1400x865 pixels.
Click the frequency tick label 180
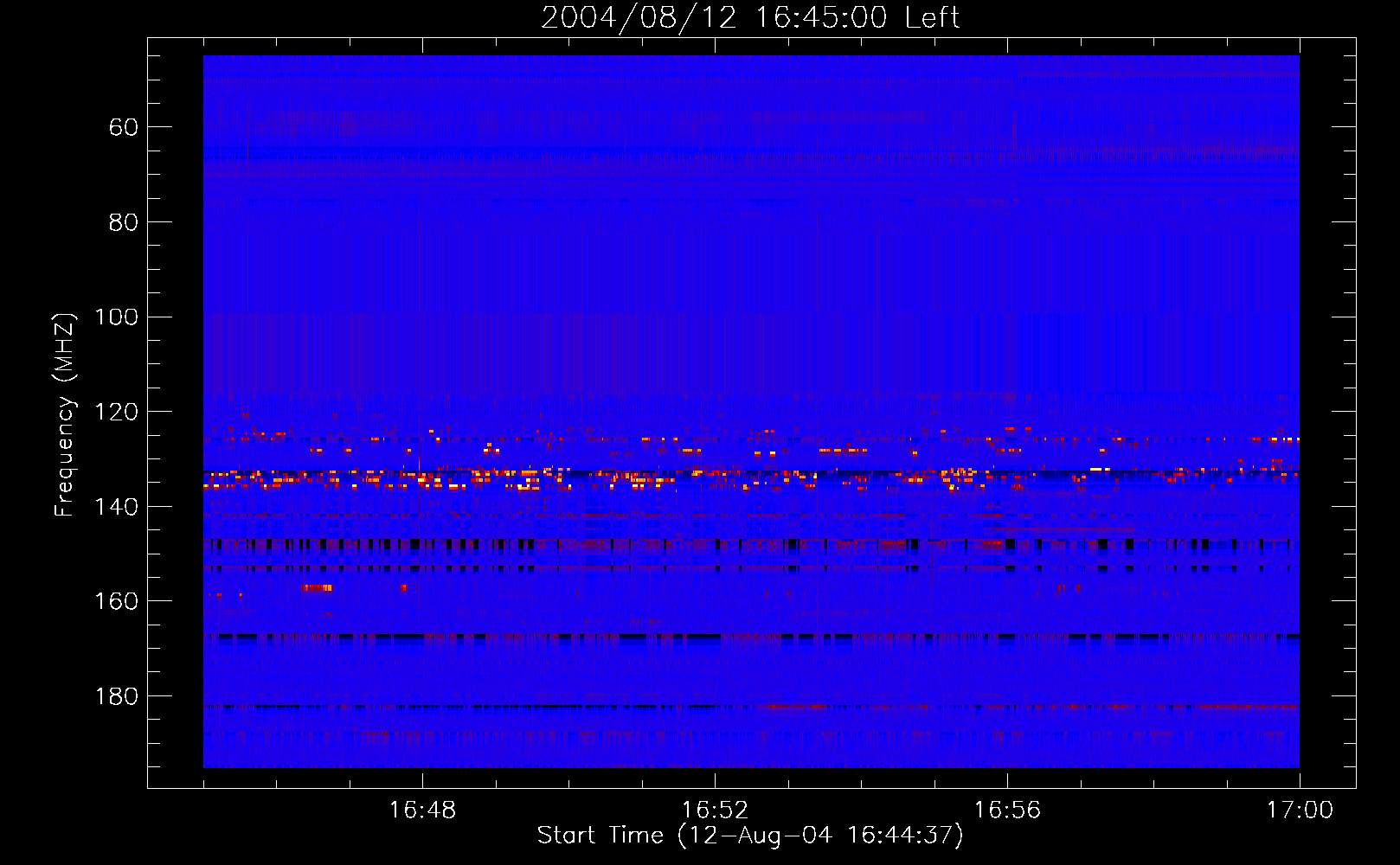tap(116, 696)
